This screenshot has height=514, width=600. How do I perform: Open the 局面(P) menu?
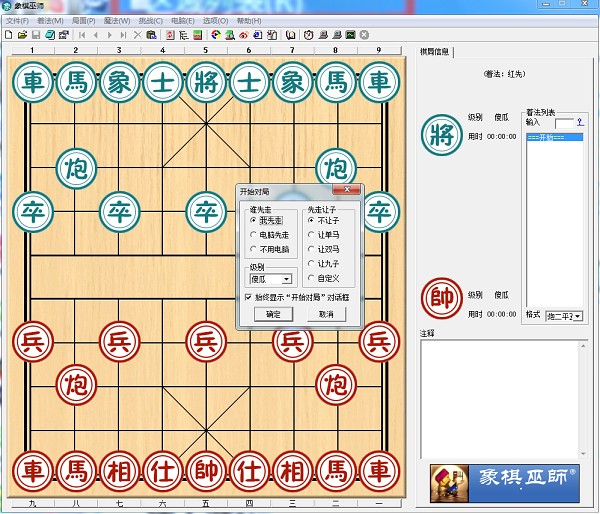pos(84,20)
